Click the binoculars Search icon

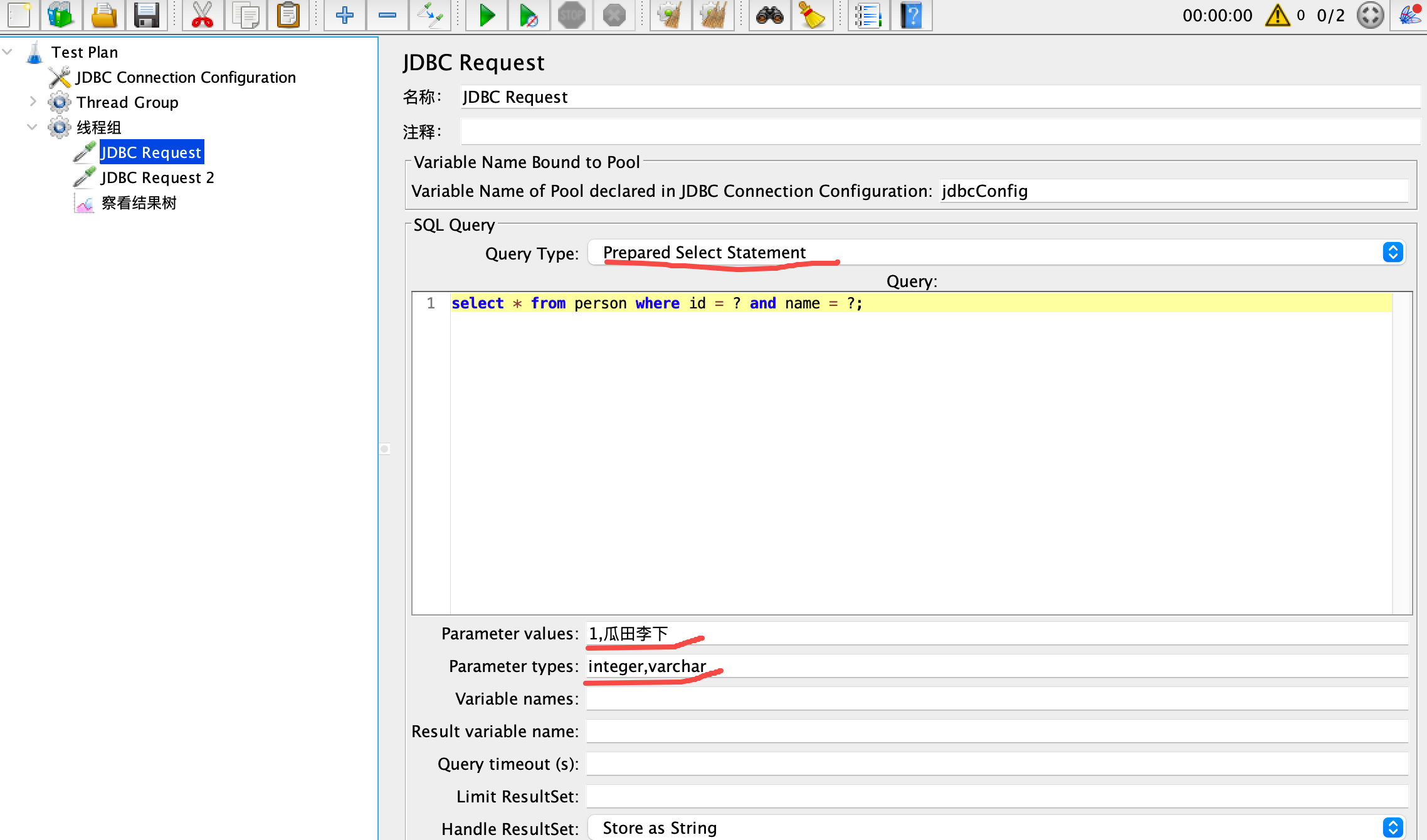pos(769,15)
